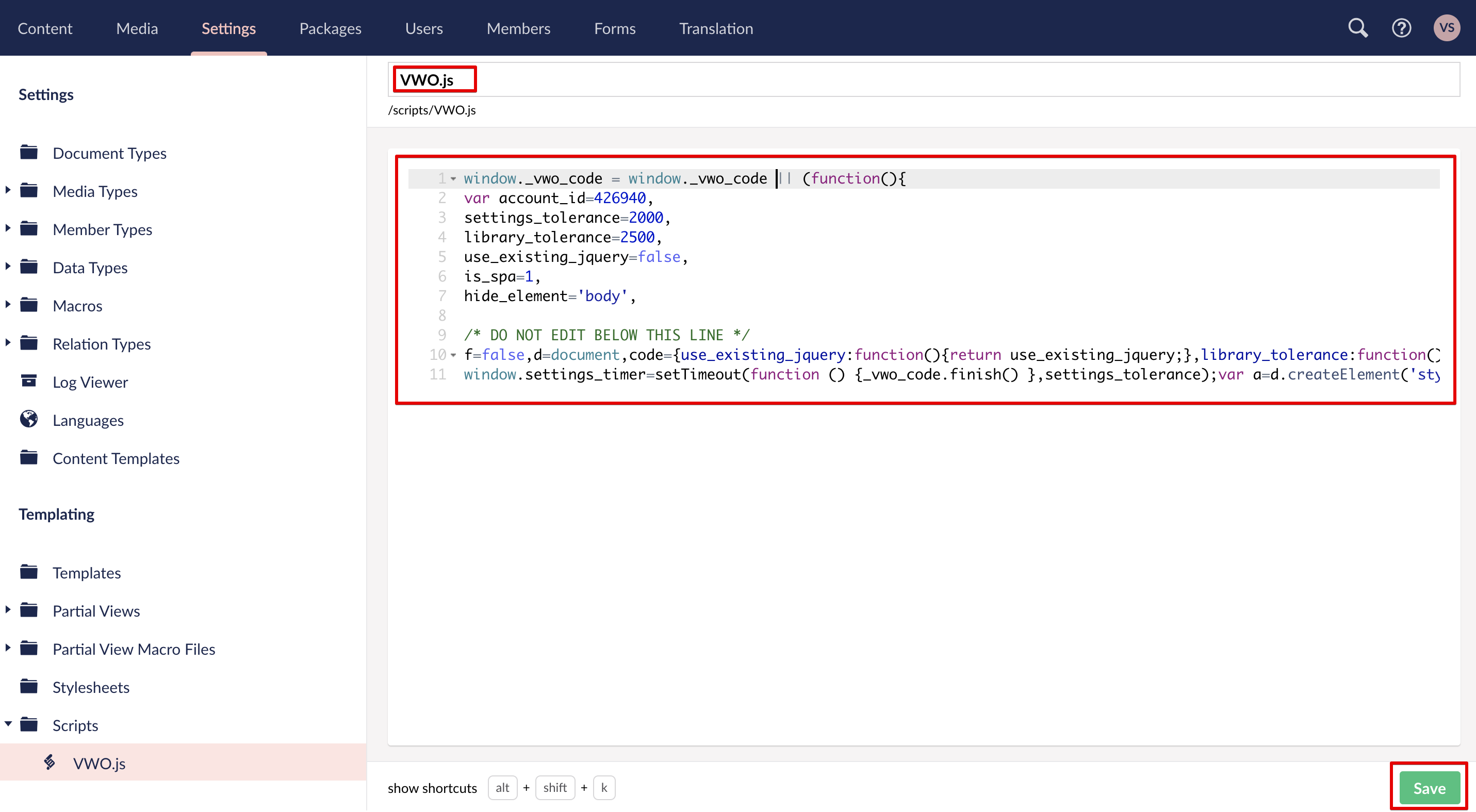Click the Content Templates folder icon
Image resolution: width=1476 pixels, height=812 pixels.
pyautogui.click(x=29, y=458)
